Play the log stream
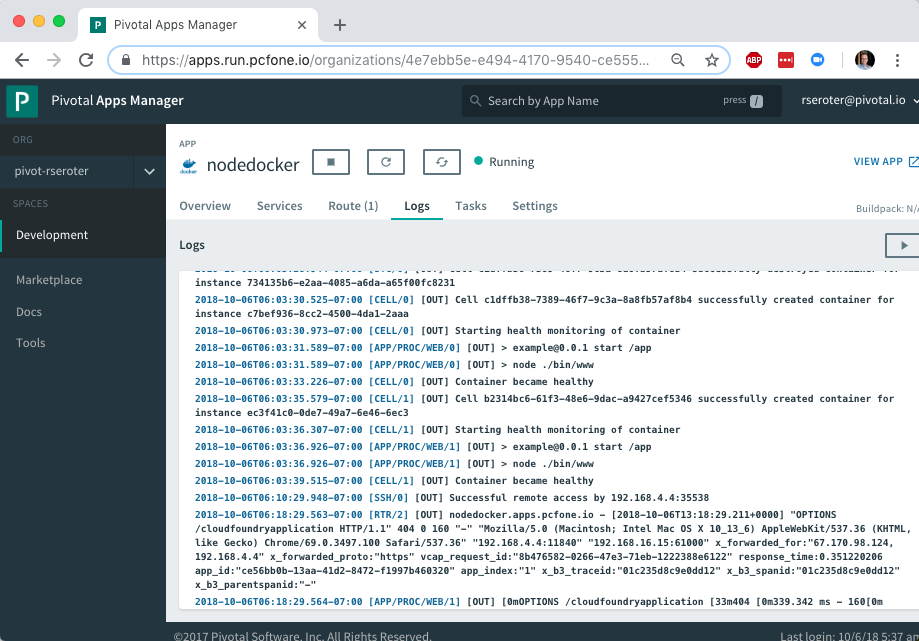This screenshot has width=919, height=641. click(x=903, y=245)
